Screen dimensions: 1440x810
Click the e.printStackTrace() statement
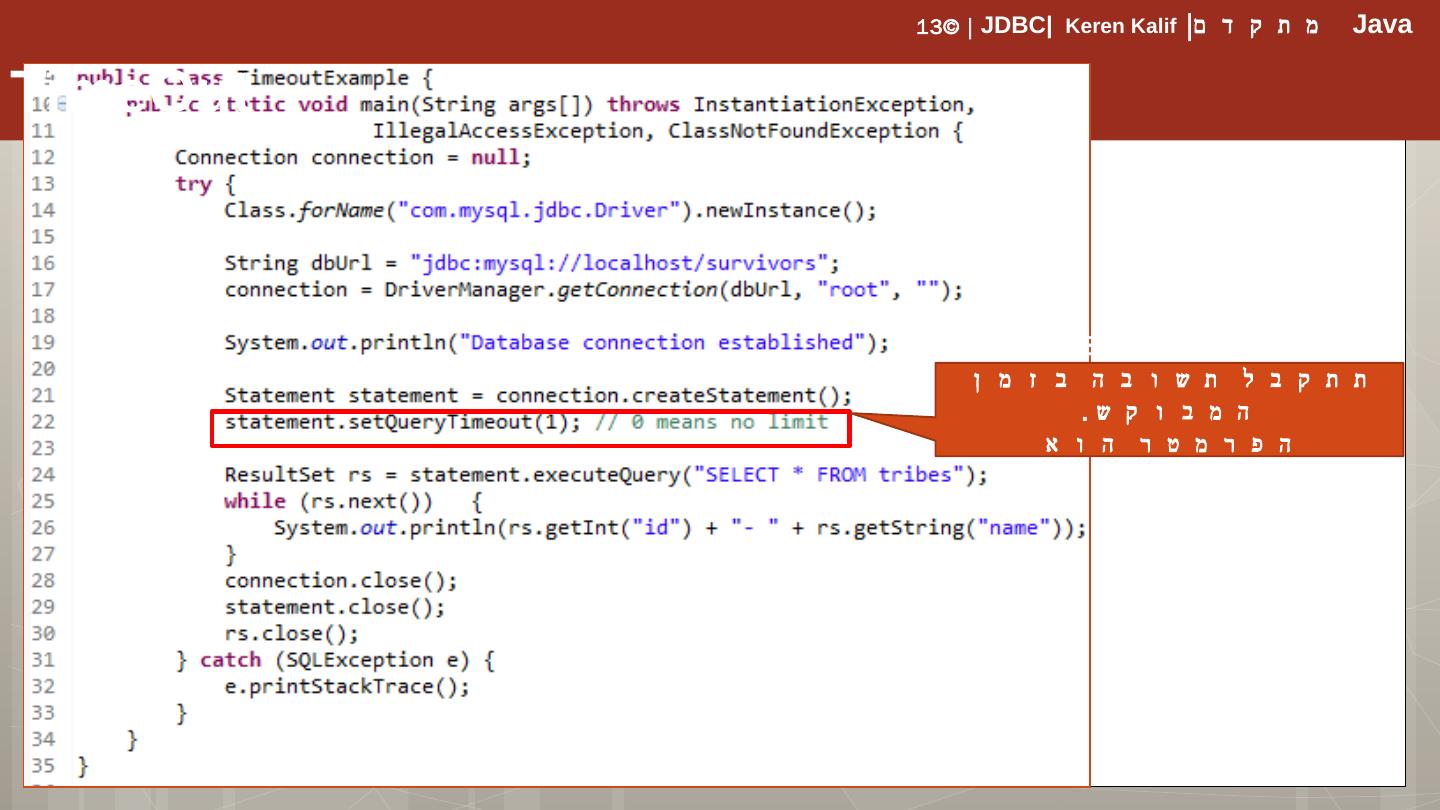[346, 687]
